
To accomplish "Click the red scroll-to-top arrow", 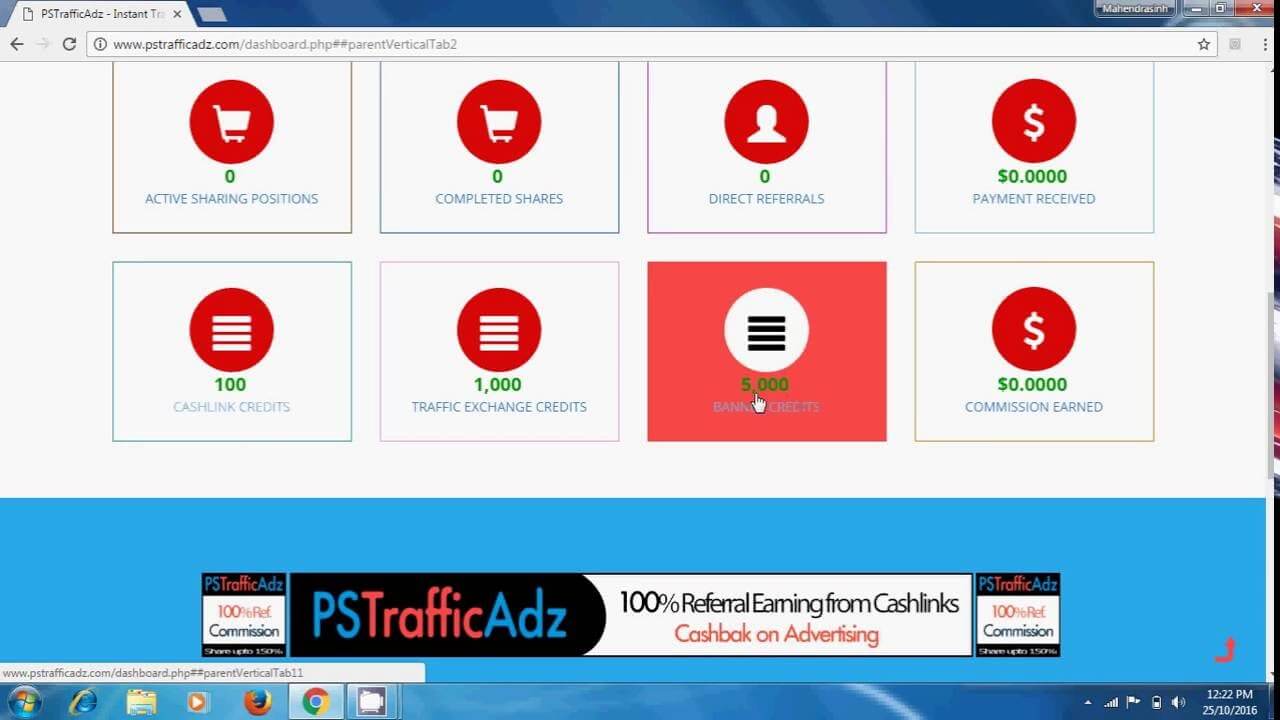I will pos(1225,650).
